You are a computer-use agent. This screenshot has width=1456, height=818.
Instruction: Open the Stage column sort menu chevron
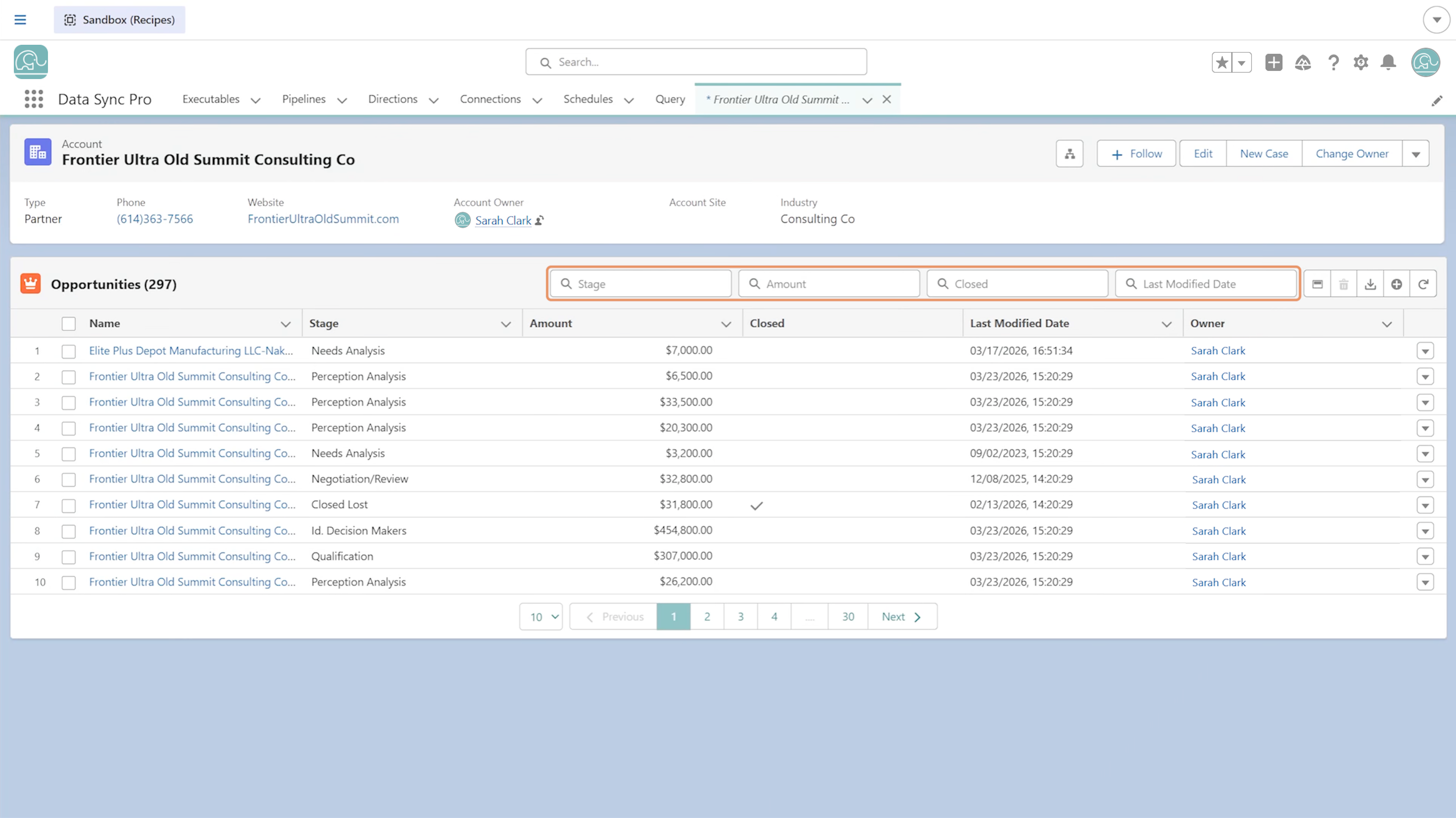[506, 324]
